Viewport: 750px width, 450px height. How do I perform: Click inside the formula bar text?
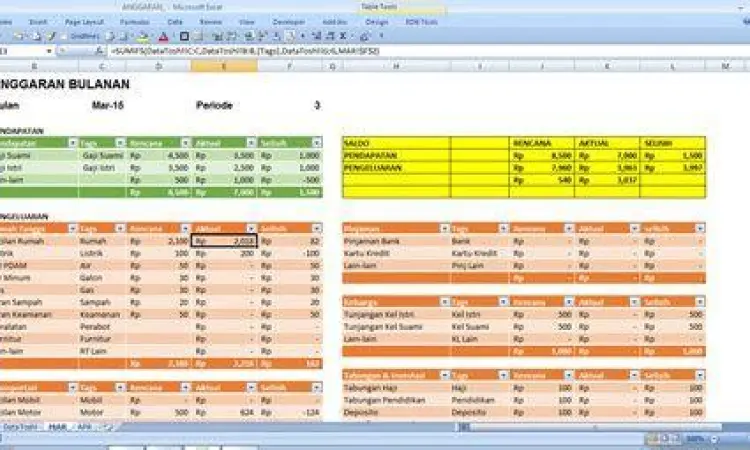click(x=300, y=50)
